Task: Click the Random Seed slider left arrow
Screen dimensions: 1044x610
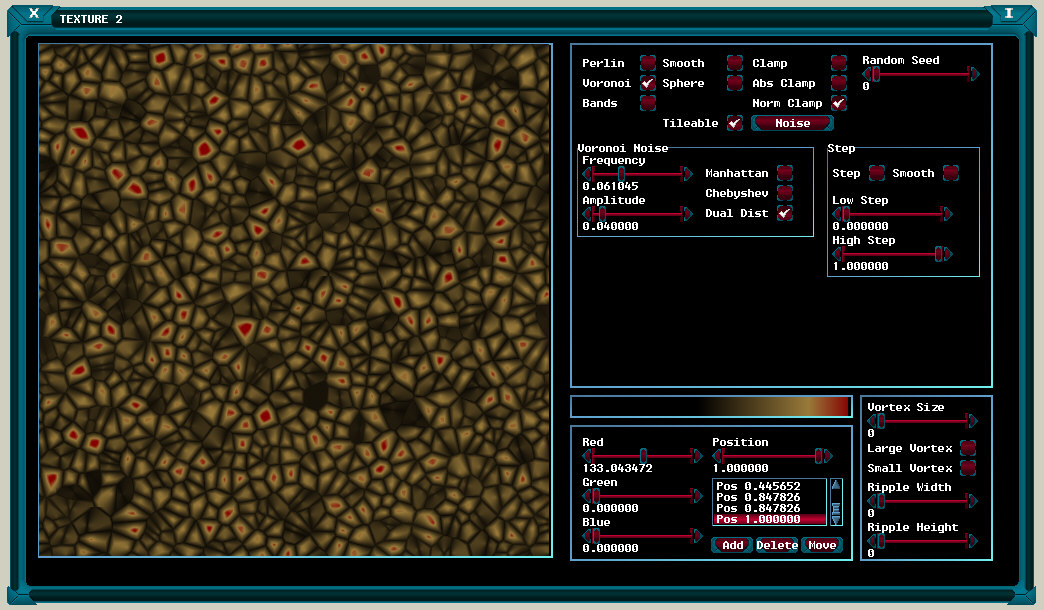Action: point(868,74)
